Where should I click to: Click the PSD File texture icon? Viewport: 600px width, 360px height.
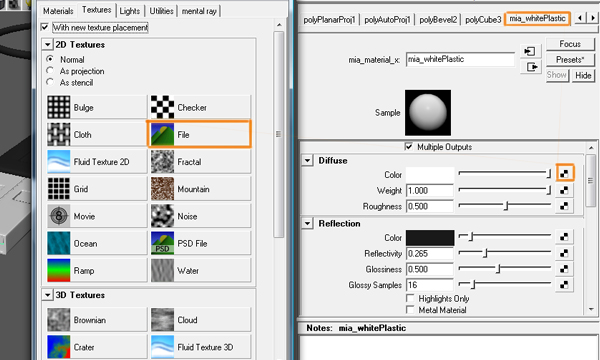[x=162, y=243]
